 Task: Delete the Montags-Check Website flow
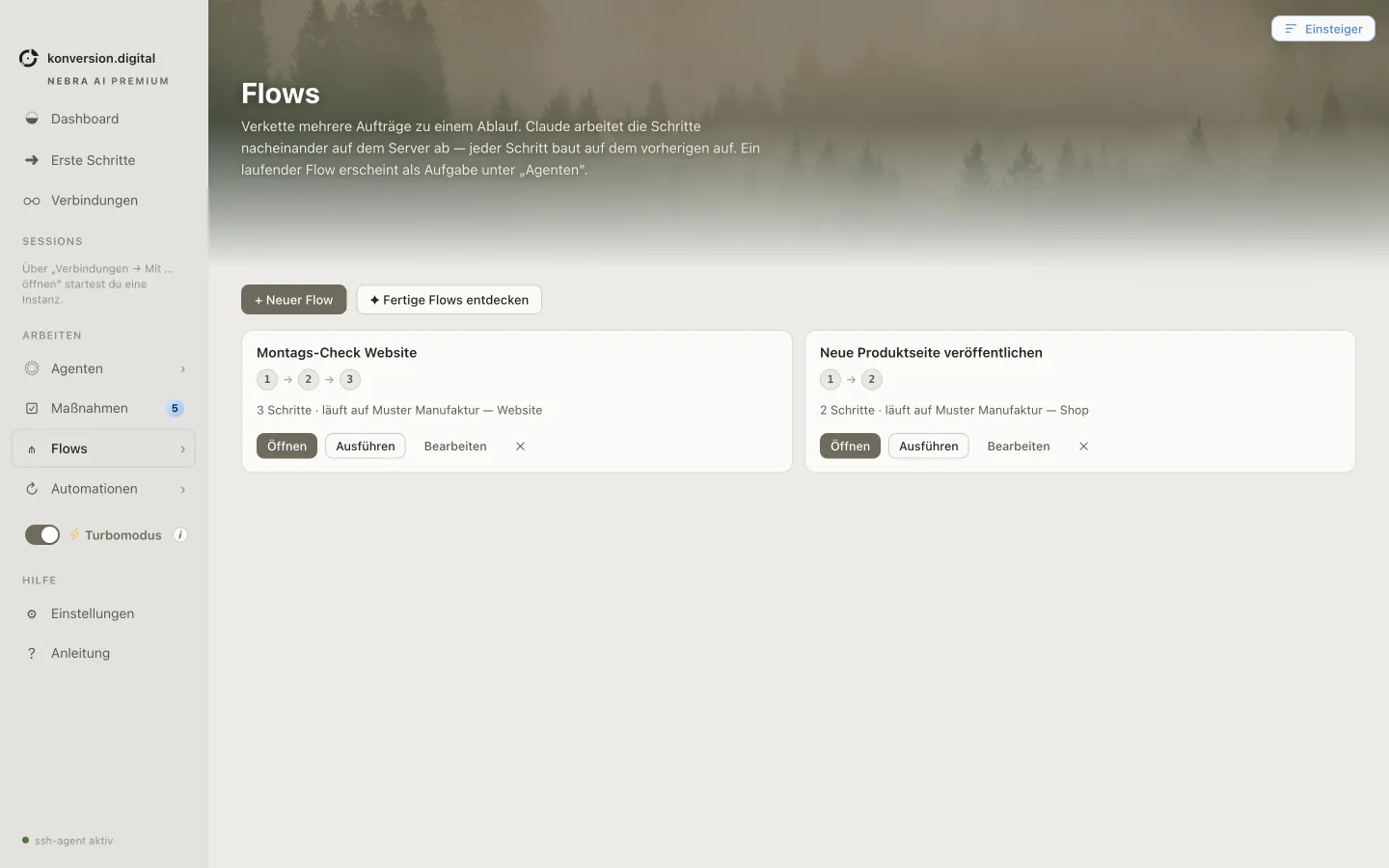click(520, 447)
